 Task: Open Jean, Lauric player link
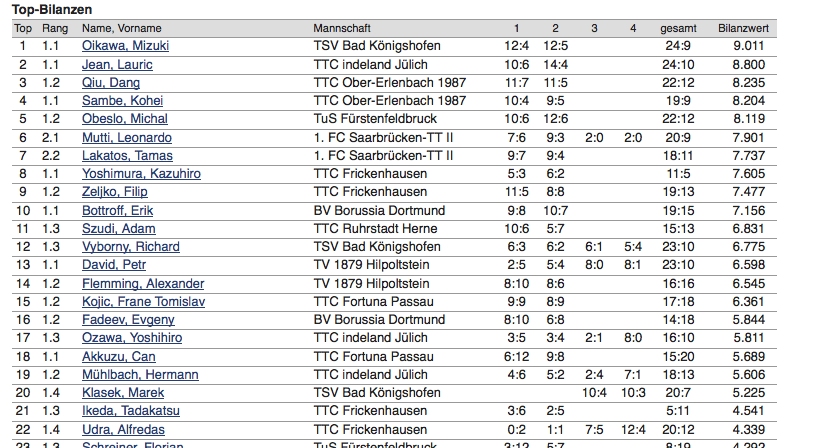click(x=117, y=65)
